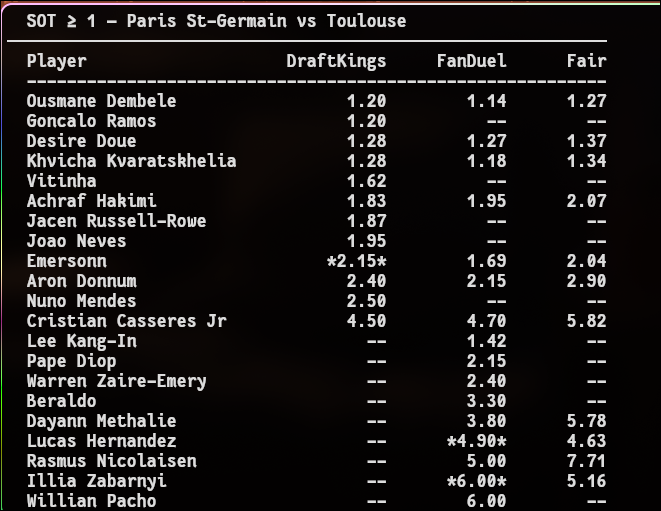
Task: Click Russell-Rowe's DraftKings value 1.87
Action: pyautogui.click(x=366, y=221)
